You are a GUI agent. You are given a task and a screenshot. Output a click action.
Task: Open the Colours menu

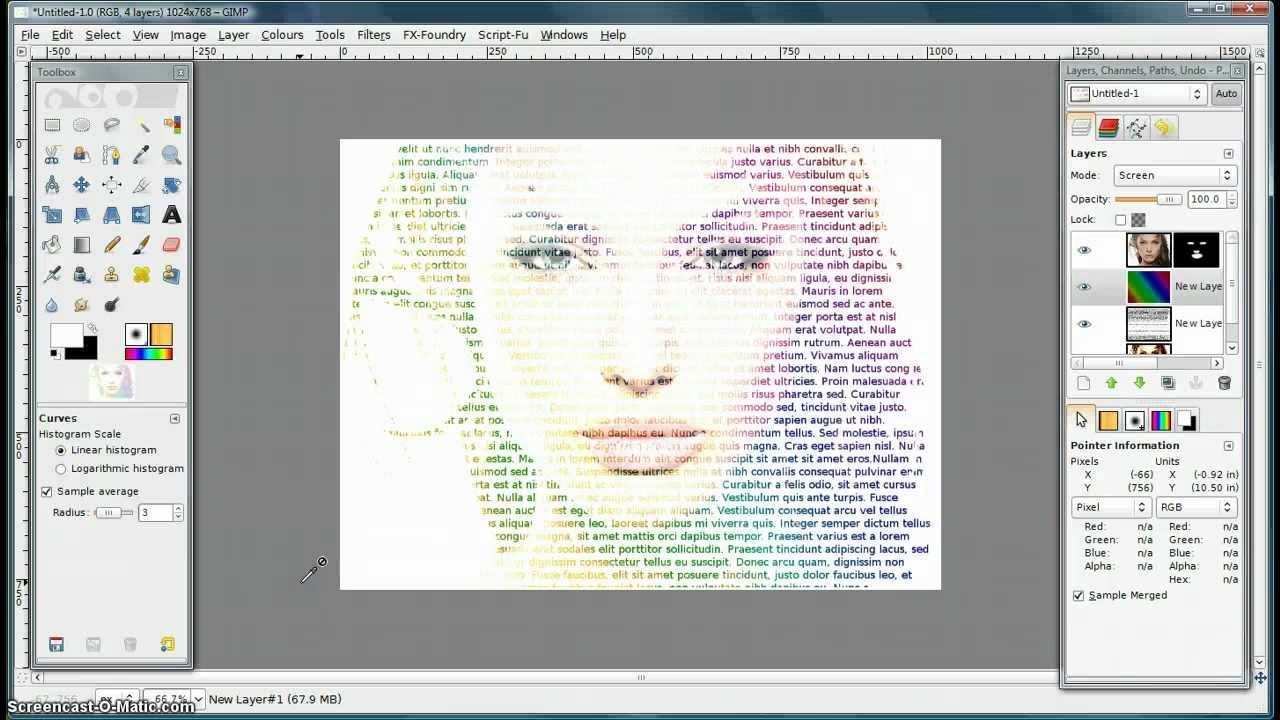tap(282, 34)
